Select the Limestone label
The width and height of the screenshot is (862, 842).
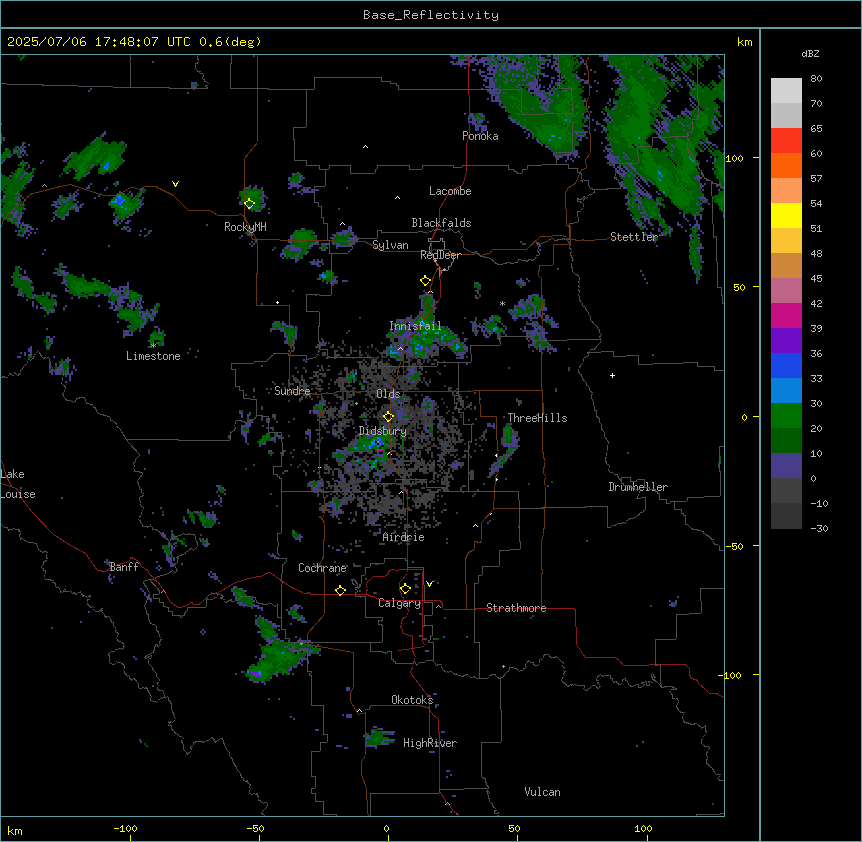[x=153, y=356]
